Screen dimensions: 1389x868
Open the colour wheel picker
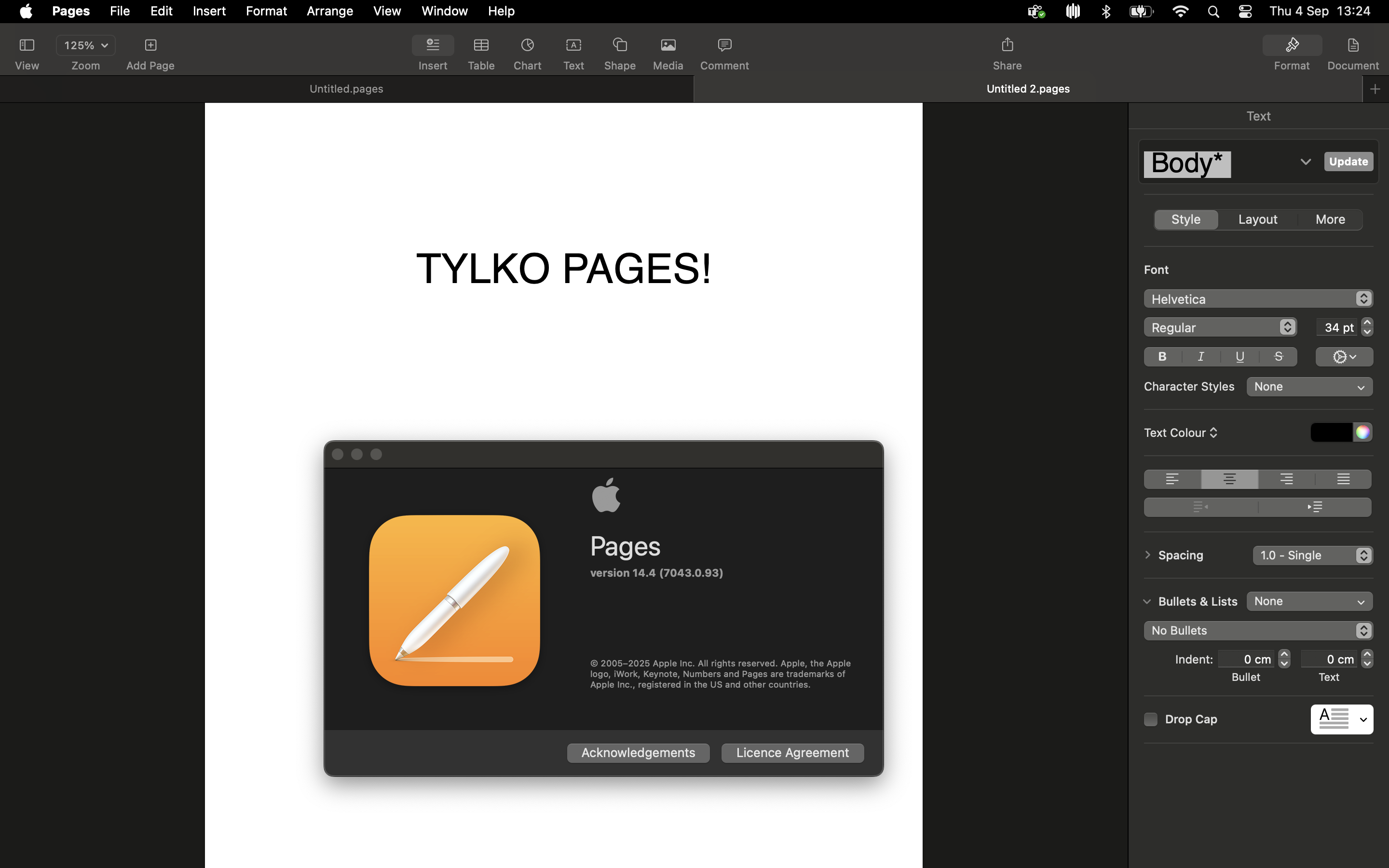(x=1362, y=432)
